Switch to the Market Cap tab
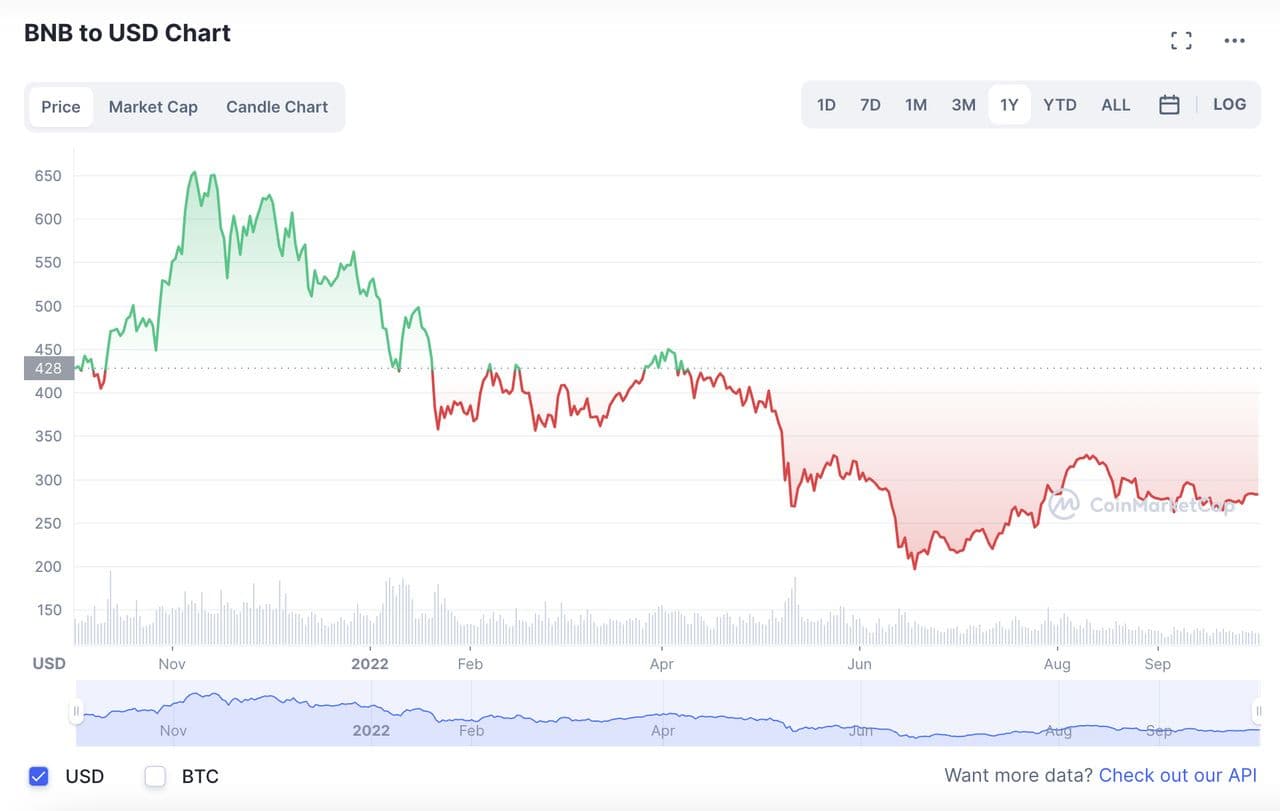Image resolution: width=1280 pixels, height=811 pixels. click(x=153, y=107)
